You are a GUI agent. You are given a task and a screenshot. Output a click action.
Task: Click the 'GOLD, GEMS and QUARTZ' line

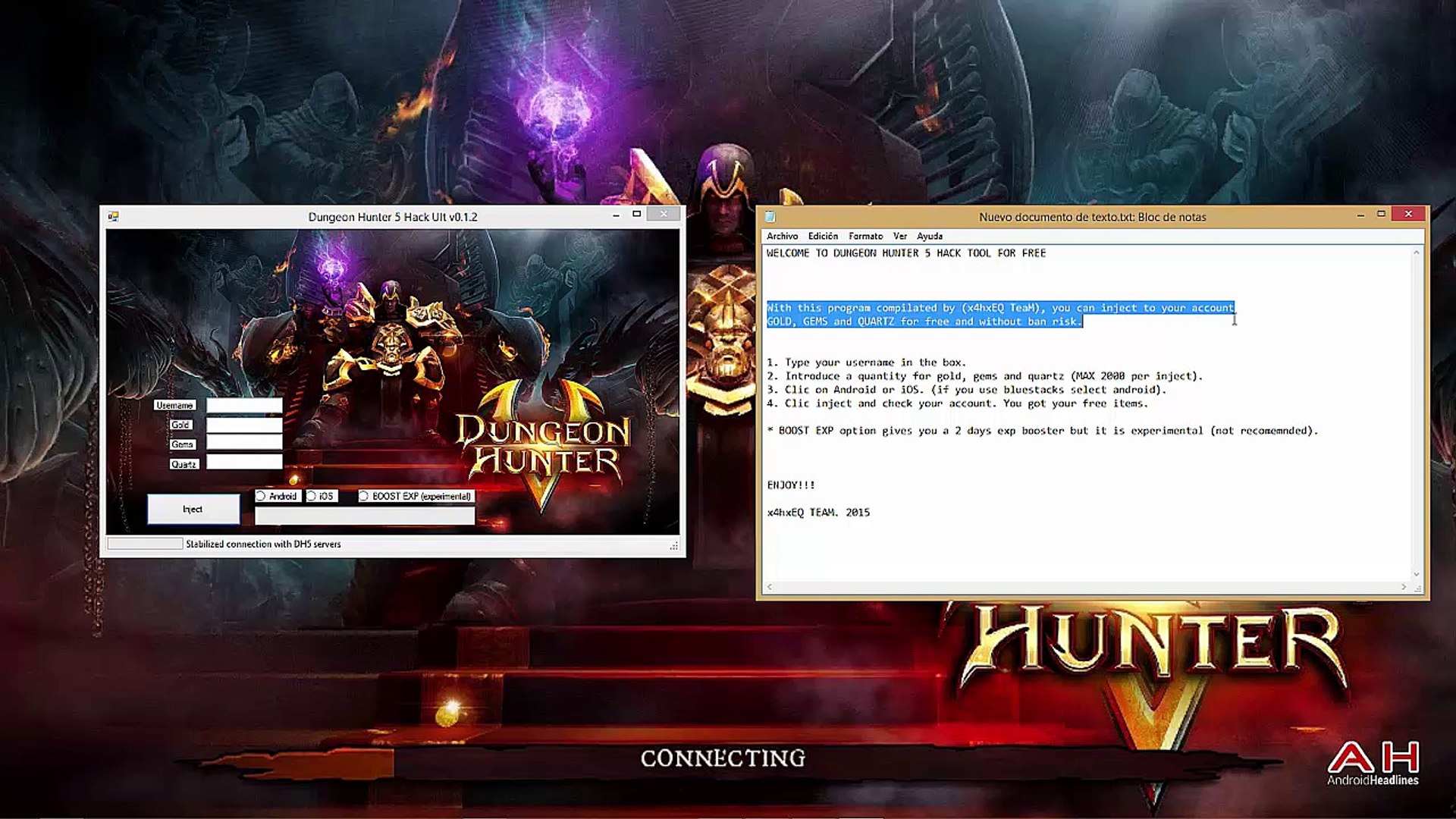[x=924, y=322]
